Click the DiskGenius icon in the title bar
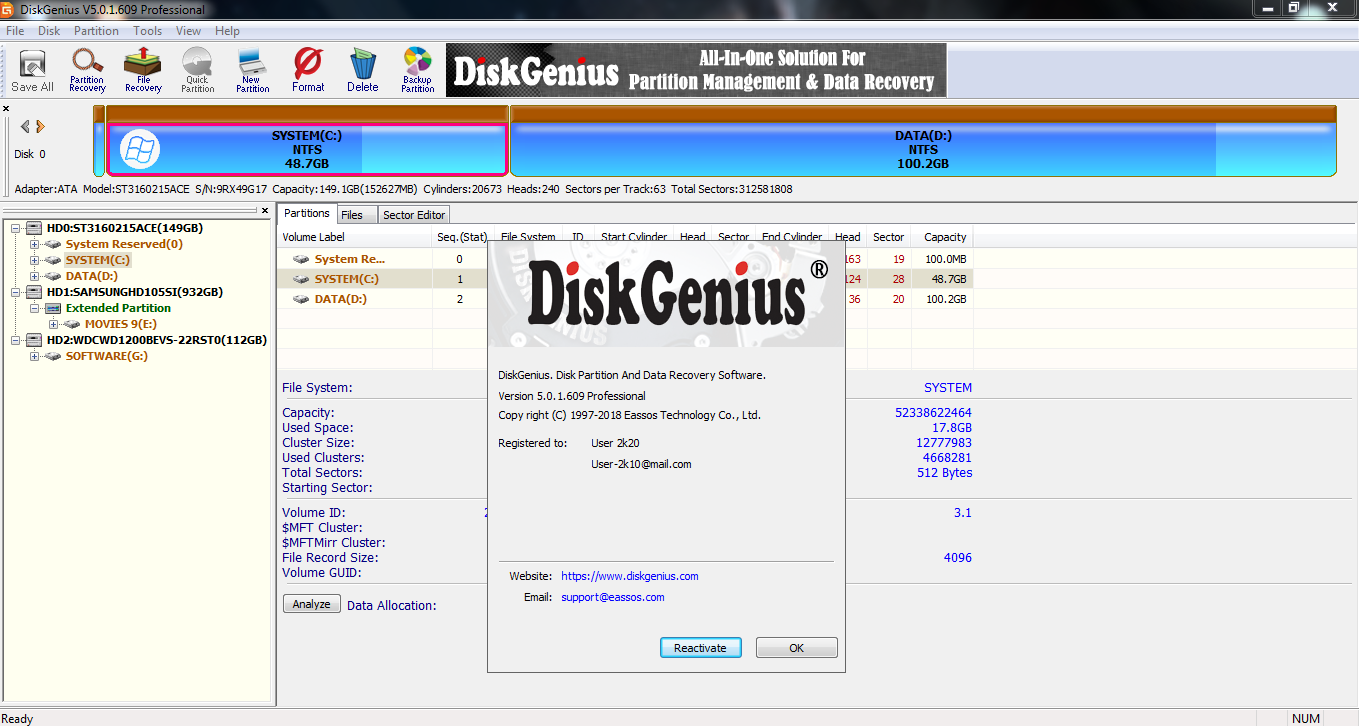This screenshot has height=727, width=1359. (x=9, y=9)
